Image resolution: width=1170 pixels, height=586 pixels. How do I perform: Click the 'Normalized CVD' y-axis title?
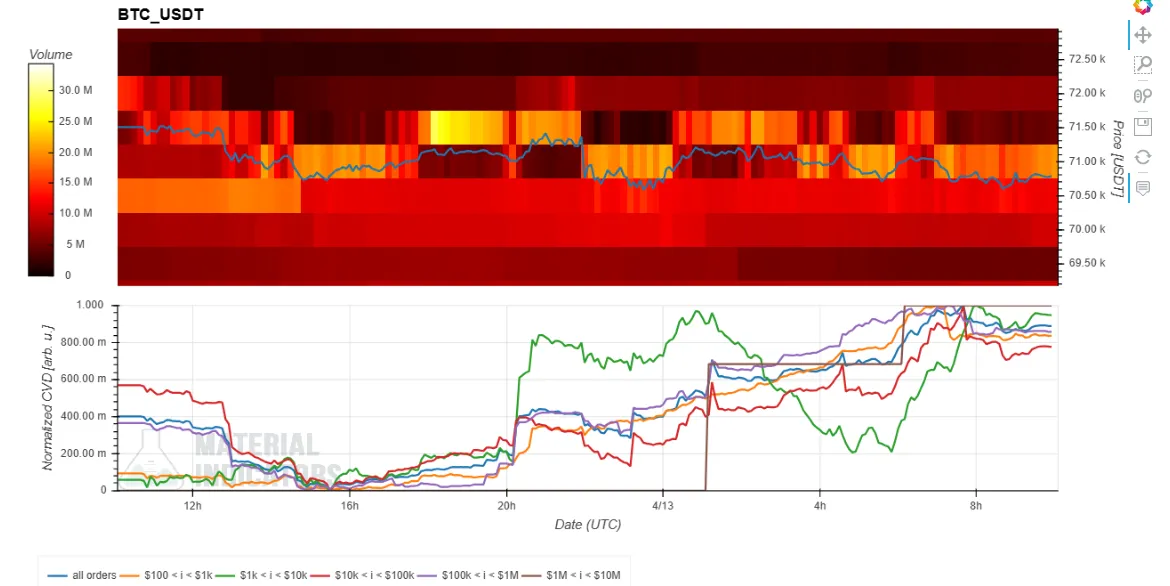48,397
